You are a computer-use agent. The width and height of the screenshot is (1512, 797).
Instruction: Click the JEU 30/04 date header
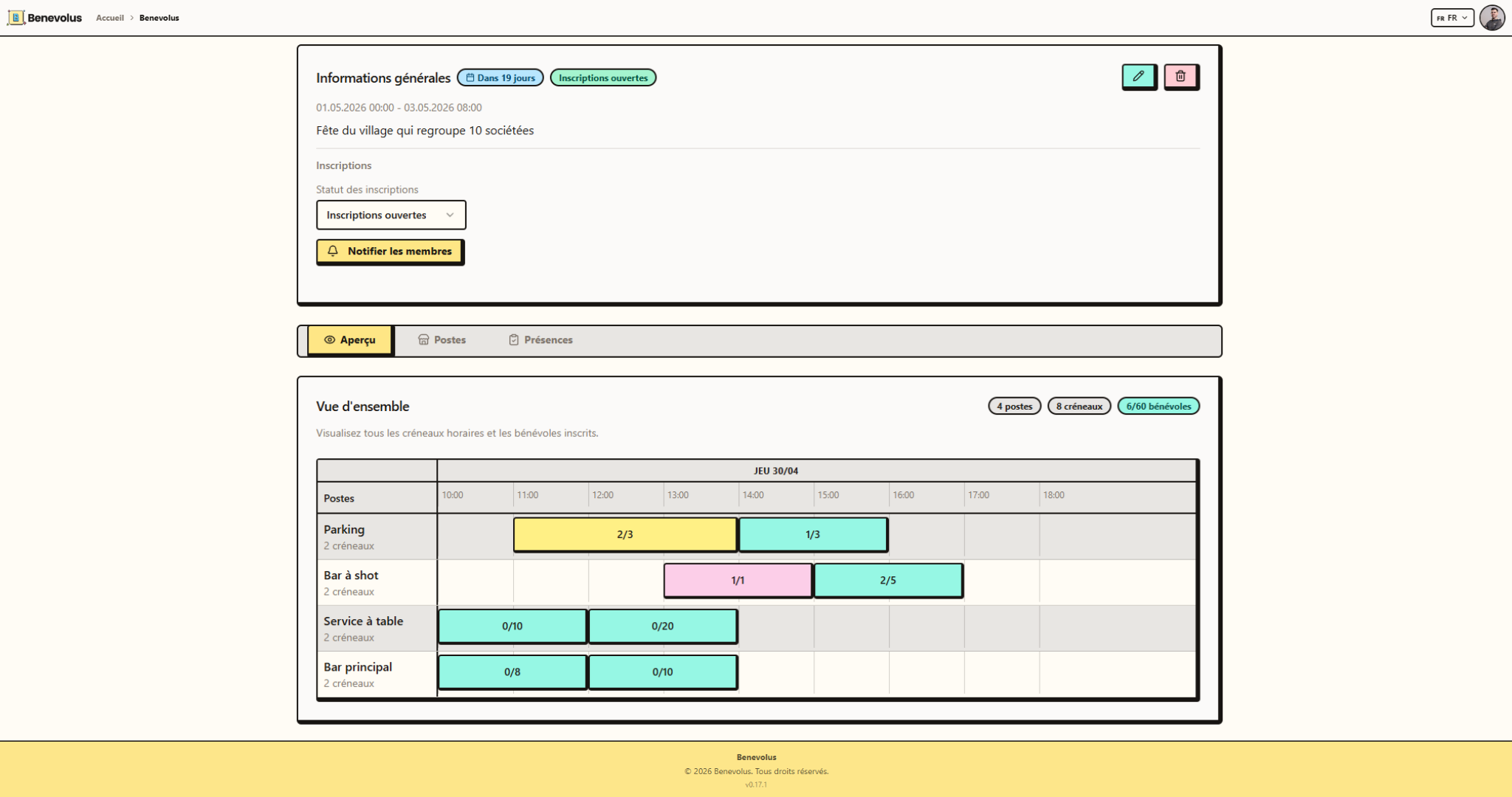click(776, 471)
